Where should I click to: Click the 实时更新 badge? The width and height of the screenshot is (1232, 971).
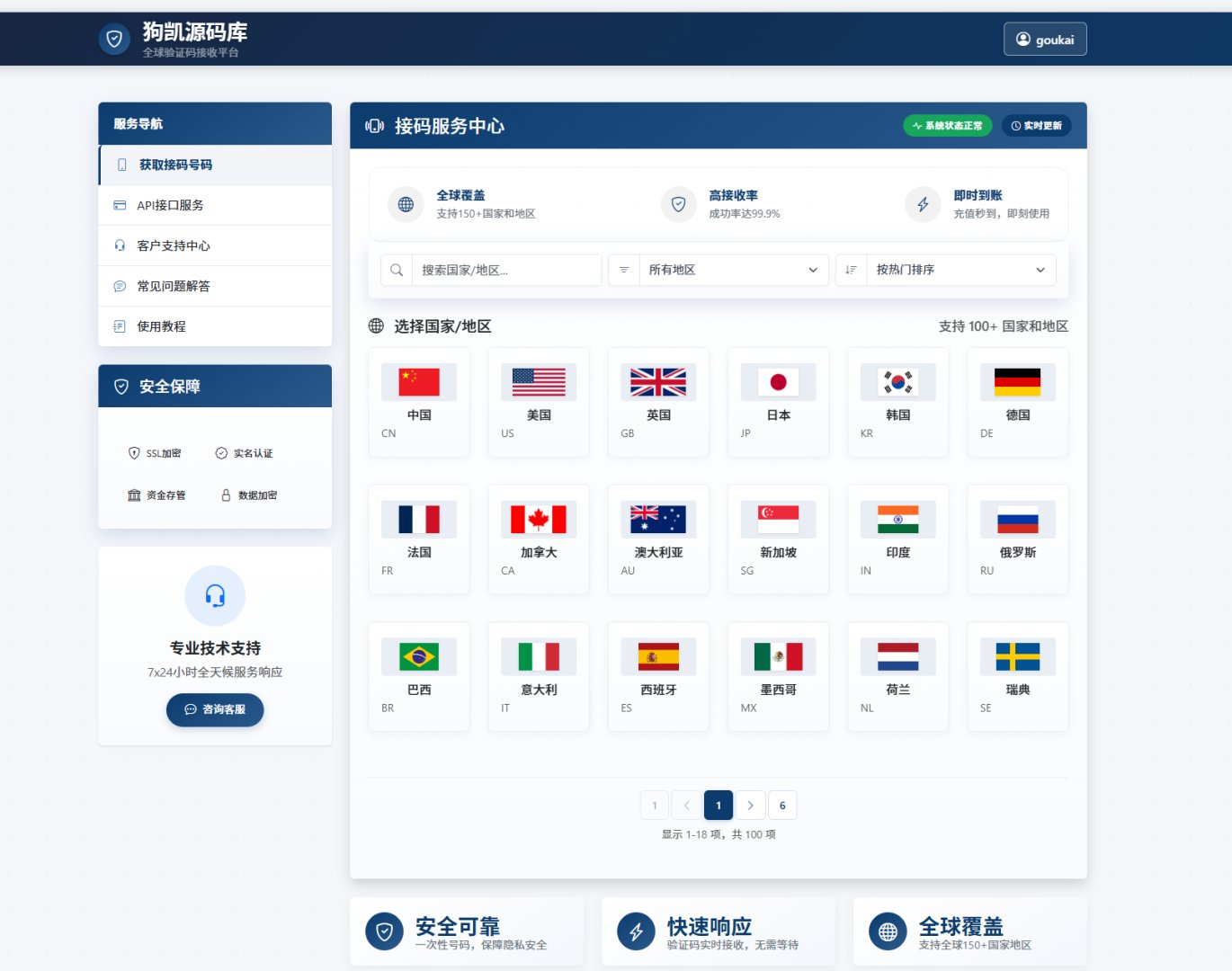[x=1036, y=126]
